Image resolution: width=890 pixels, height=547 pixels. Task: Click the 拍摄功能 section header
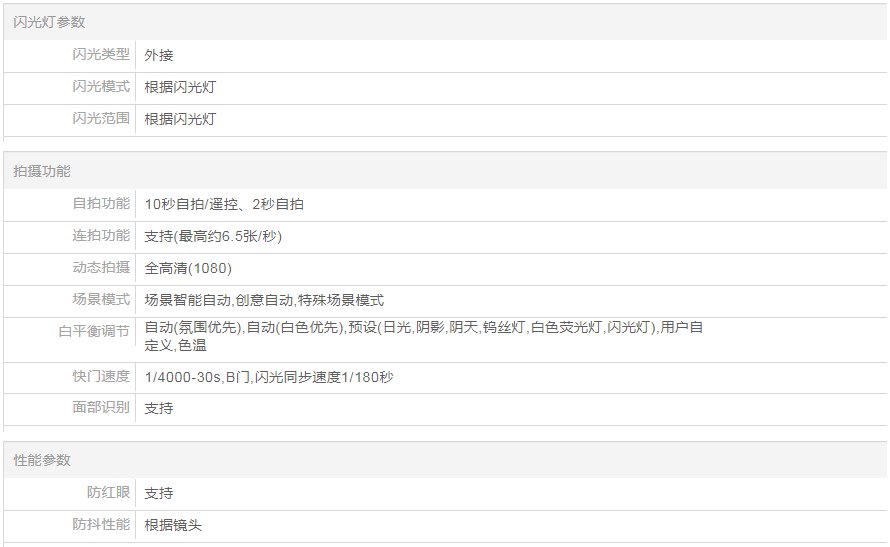coord(42,171)
